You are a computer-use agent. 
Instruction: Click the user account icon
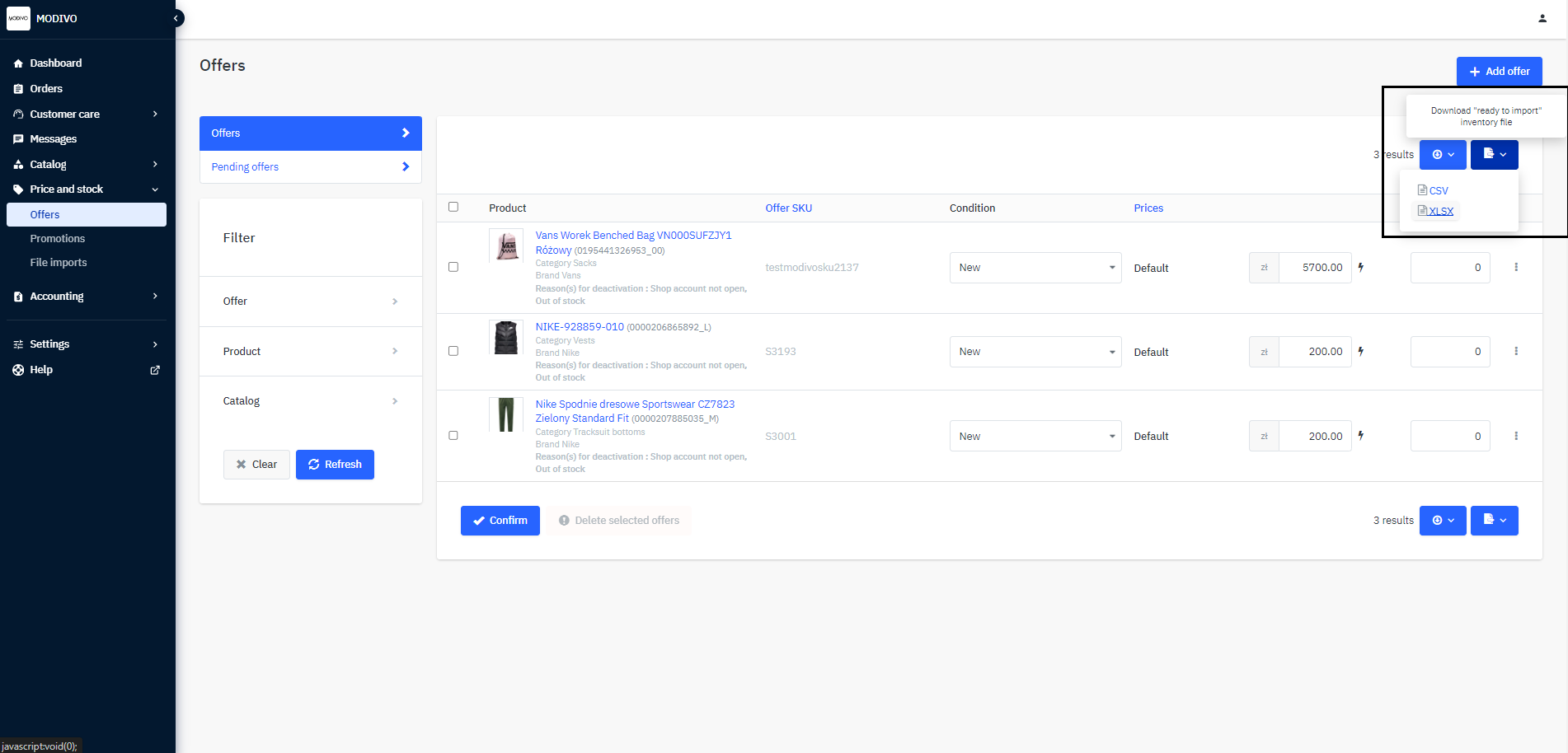[x=1542, y=18]
